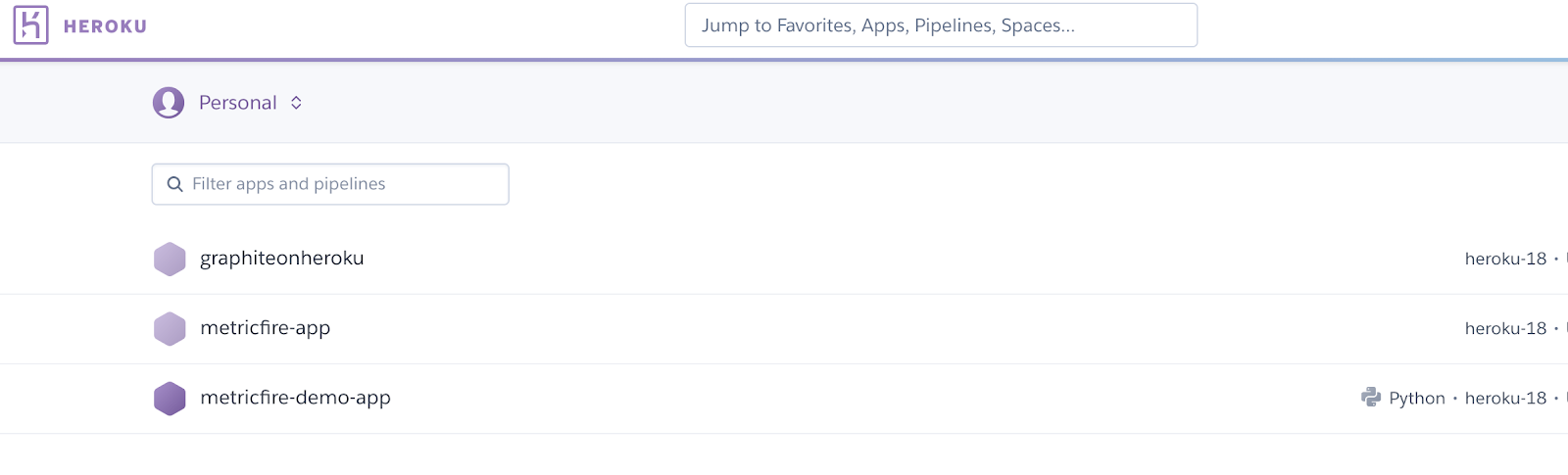Focus the Filter apps and pipelines field
The image size is (1568, 475).
click(x=330, y=184)
